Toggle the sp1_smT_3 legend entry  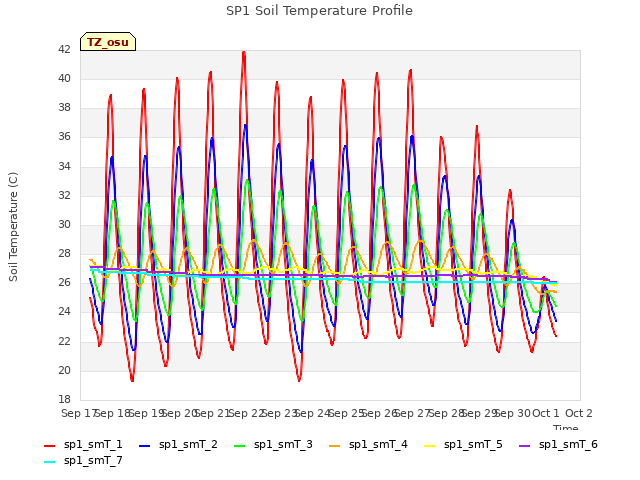tap(273, 444)
